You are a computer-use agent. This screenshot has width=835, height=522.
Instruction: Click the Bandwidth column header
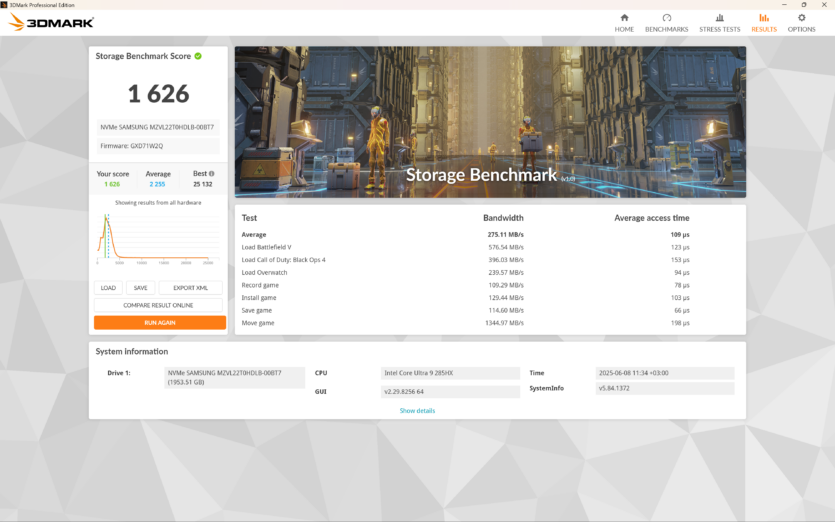pyautogui.click(x=503, y=218)
